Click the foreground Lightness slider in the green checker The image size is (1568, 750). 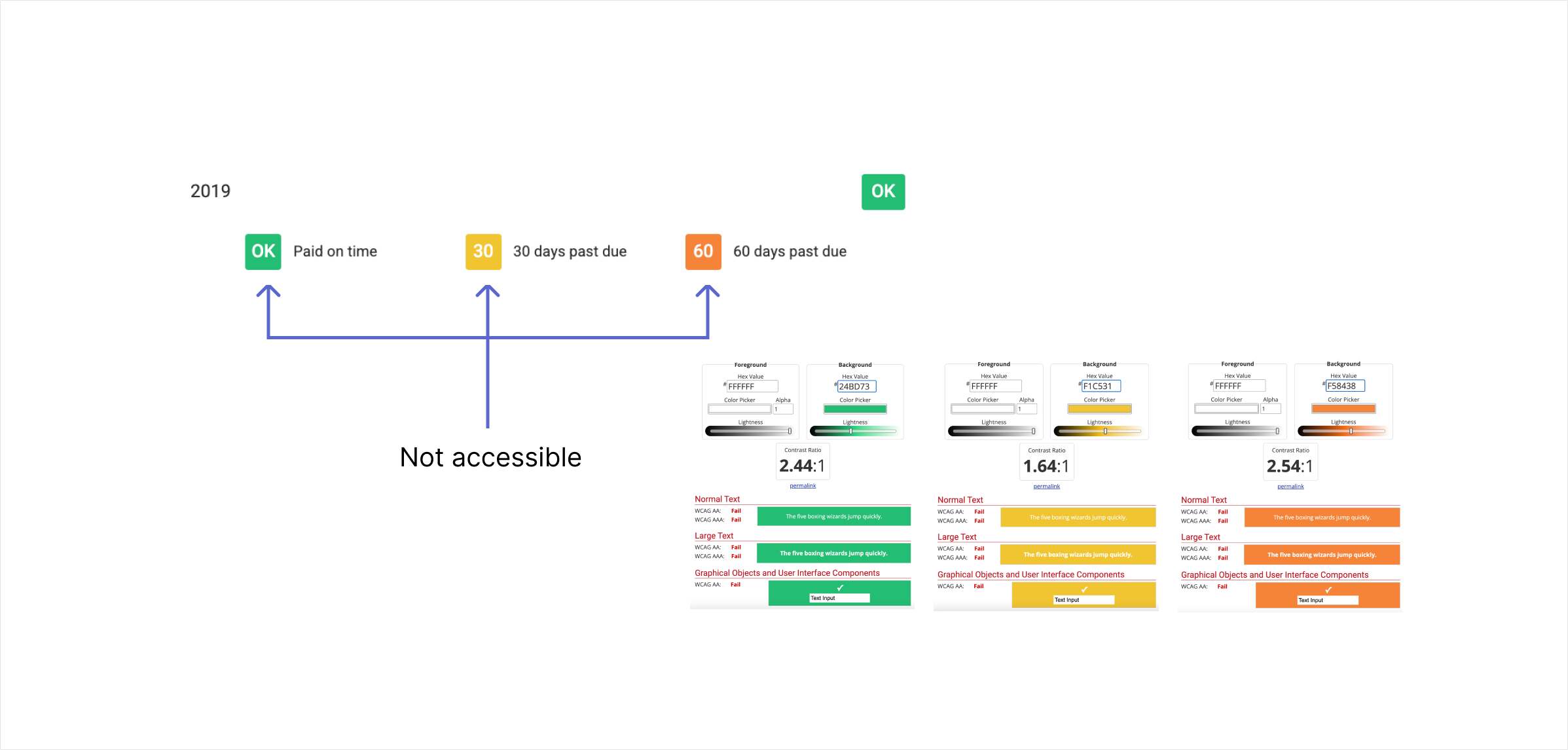click(750, 431)
